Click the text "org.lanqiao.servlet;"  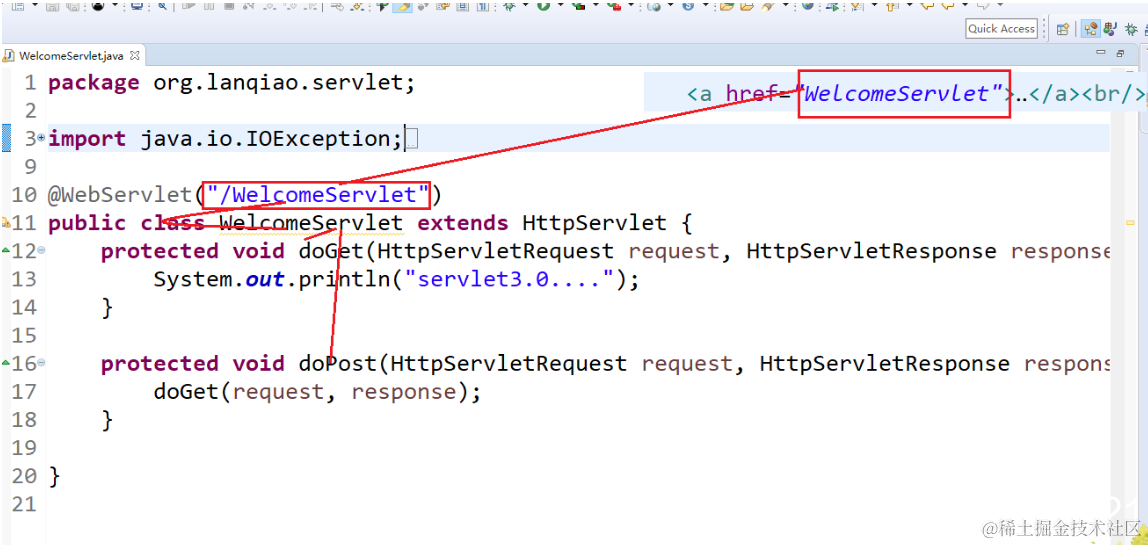coord(284,83)
